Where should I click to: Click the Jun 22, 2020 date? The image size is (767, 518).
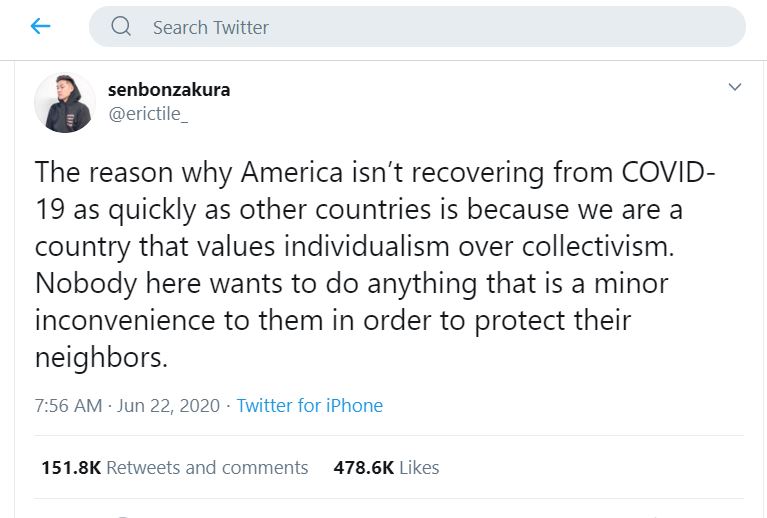(167, 406)
